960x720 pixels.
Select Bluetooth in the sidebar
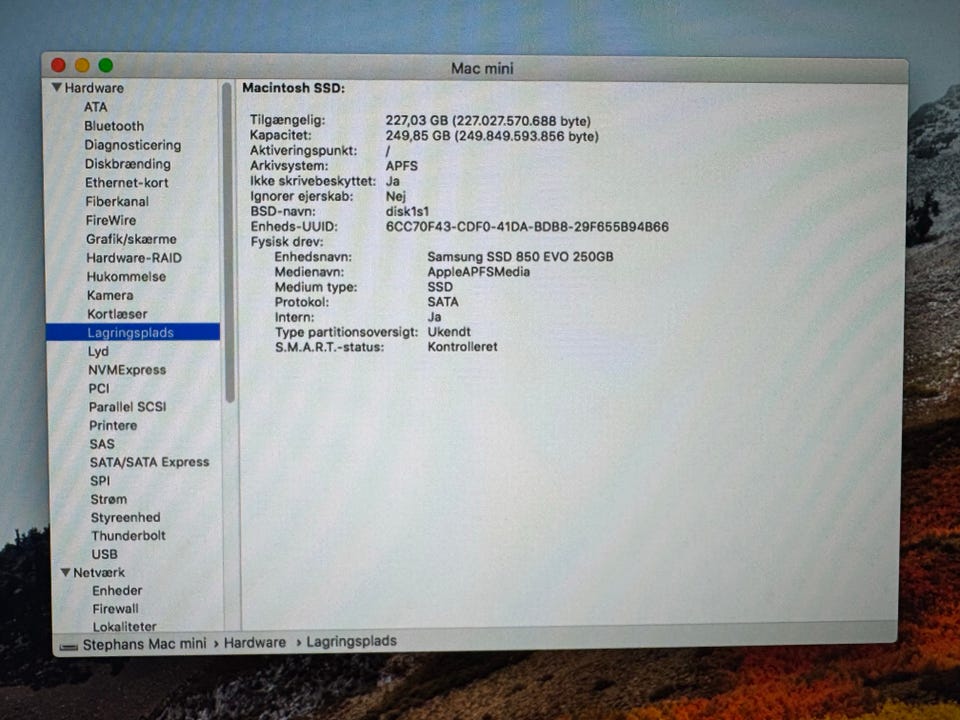(114, 126)
